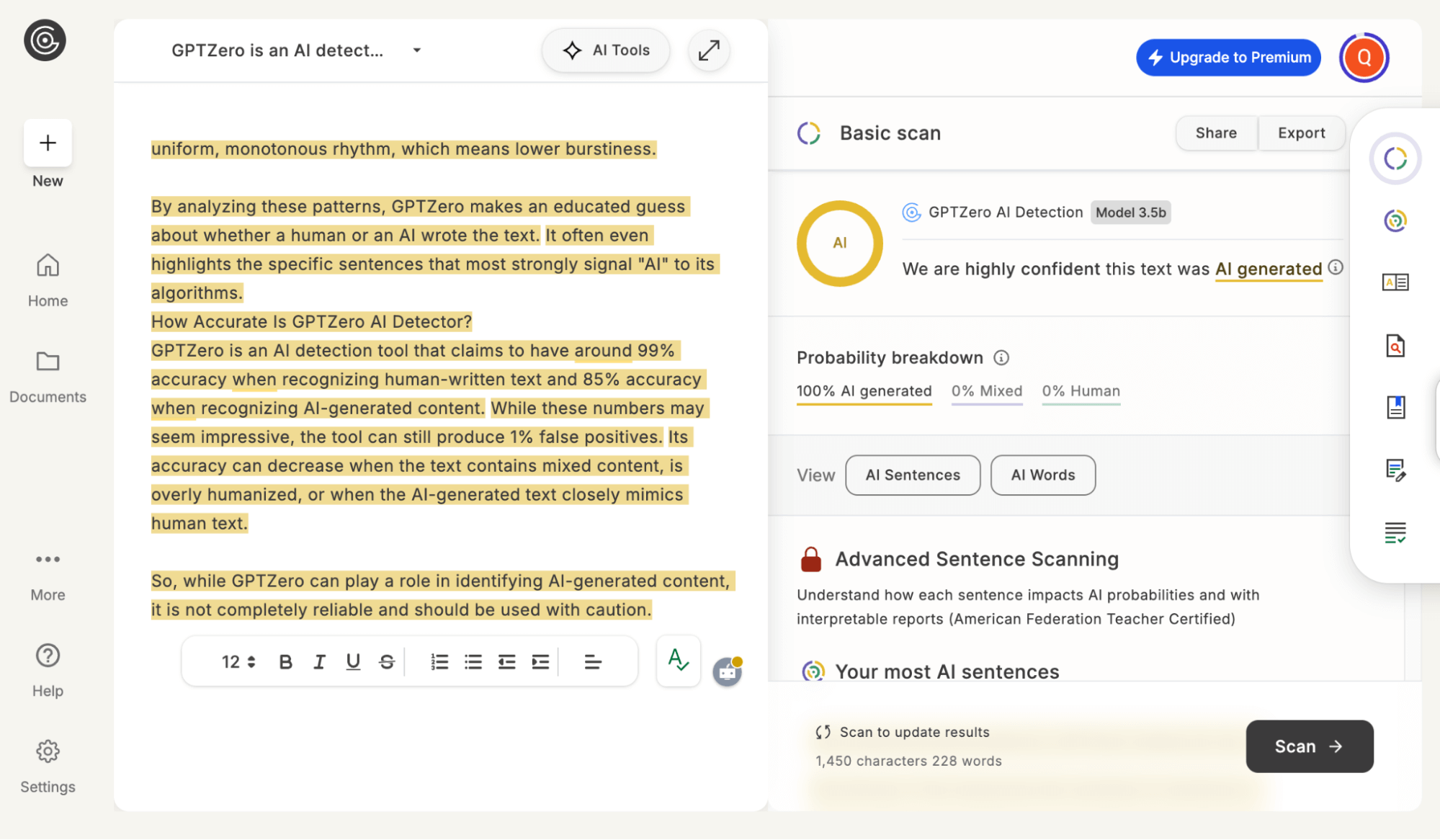Toggle bold formatting
The image size is (1440, 840).
point(285,662)
